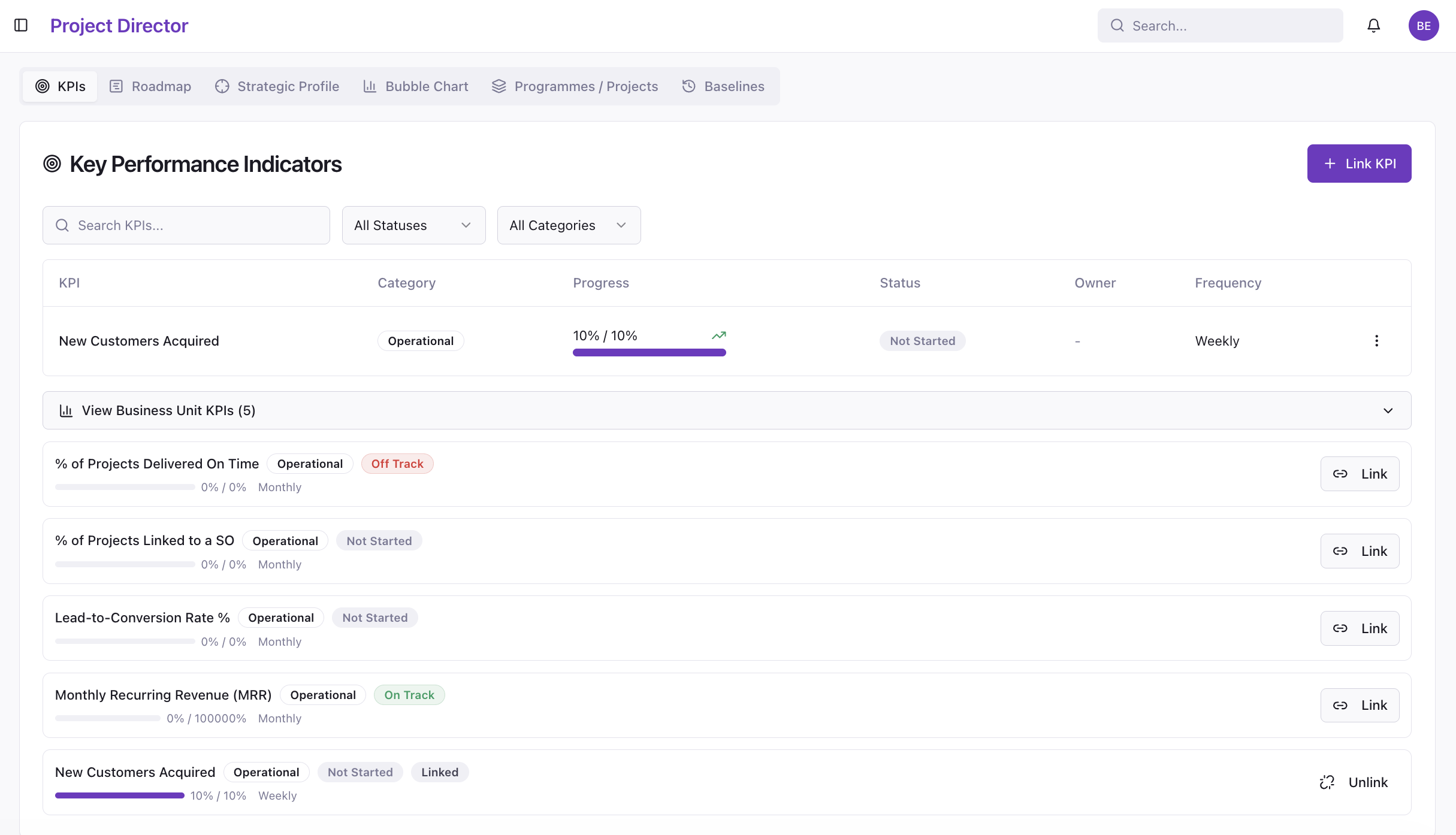This screenshot has width=1456, height=835.
Task: Collapse the View Business Unit KPIs section
Action: [727, 410]
